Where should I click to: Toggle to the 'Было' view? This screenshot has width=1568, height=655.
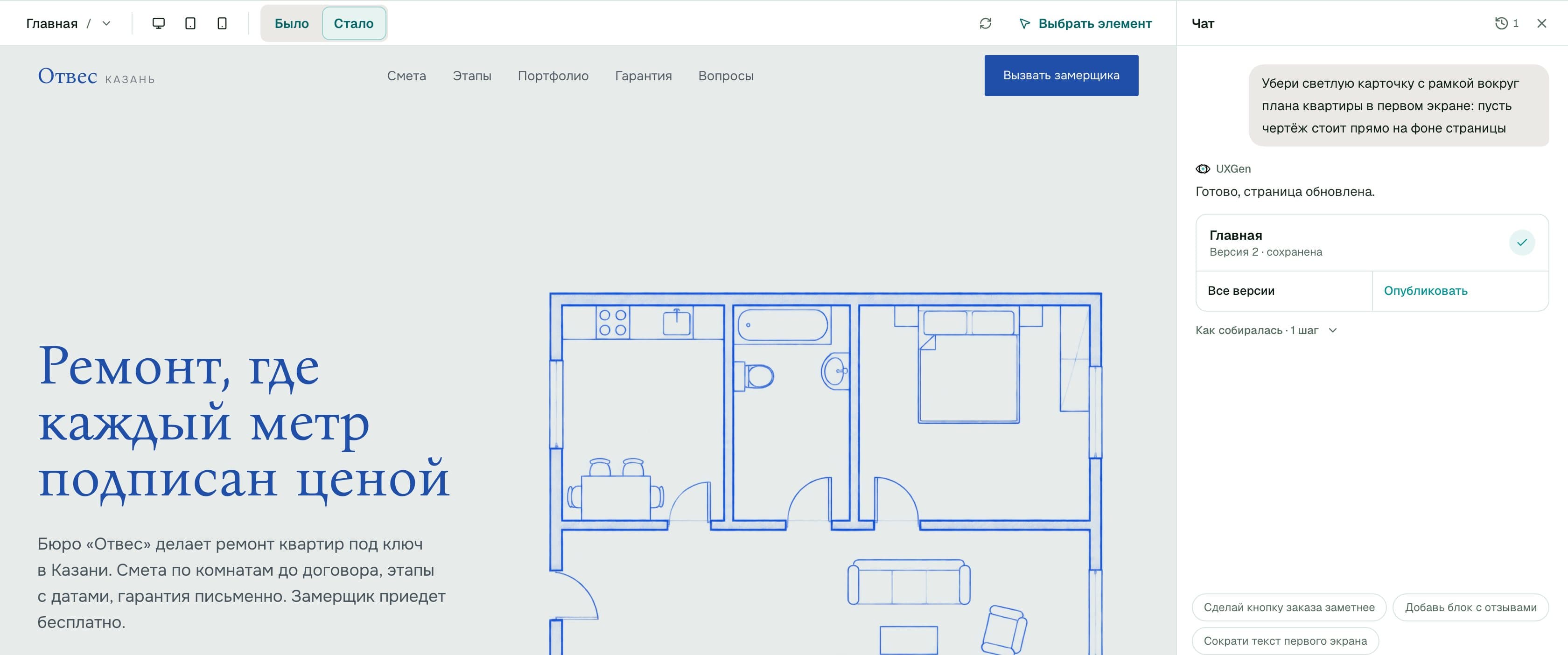[x=292, y=23]
